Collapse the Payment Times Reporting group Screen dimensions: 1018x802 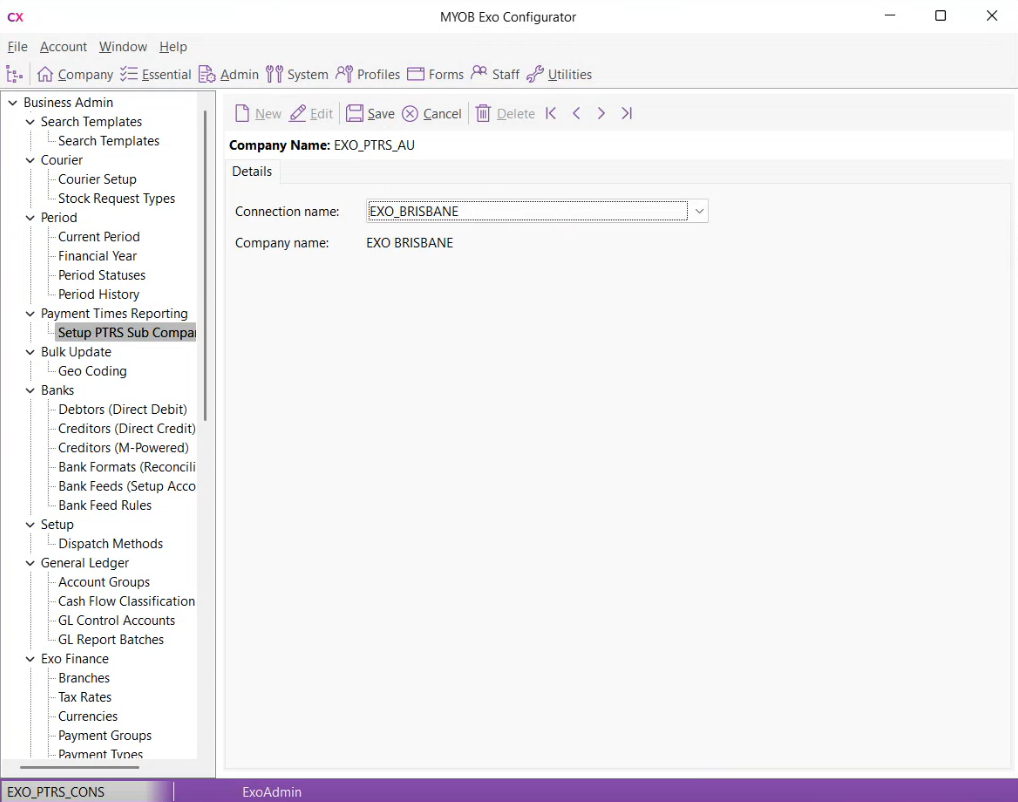30,314
